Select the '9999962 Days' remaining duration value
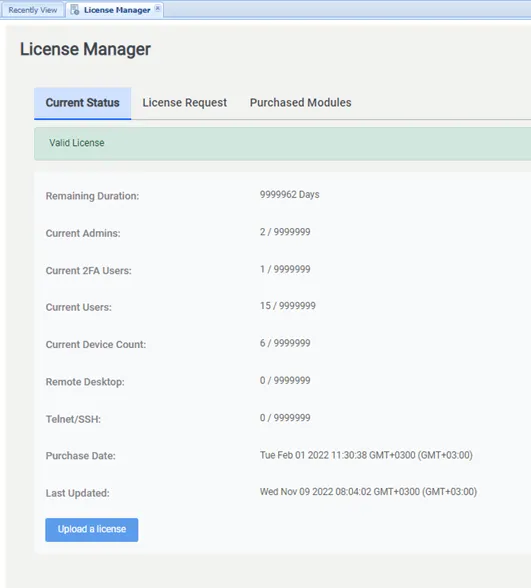The height and width of the screenshot is (588, 531). pyautogui.click(x=290, y=195)
